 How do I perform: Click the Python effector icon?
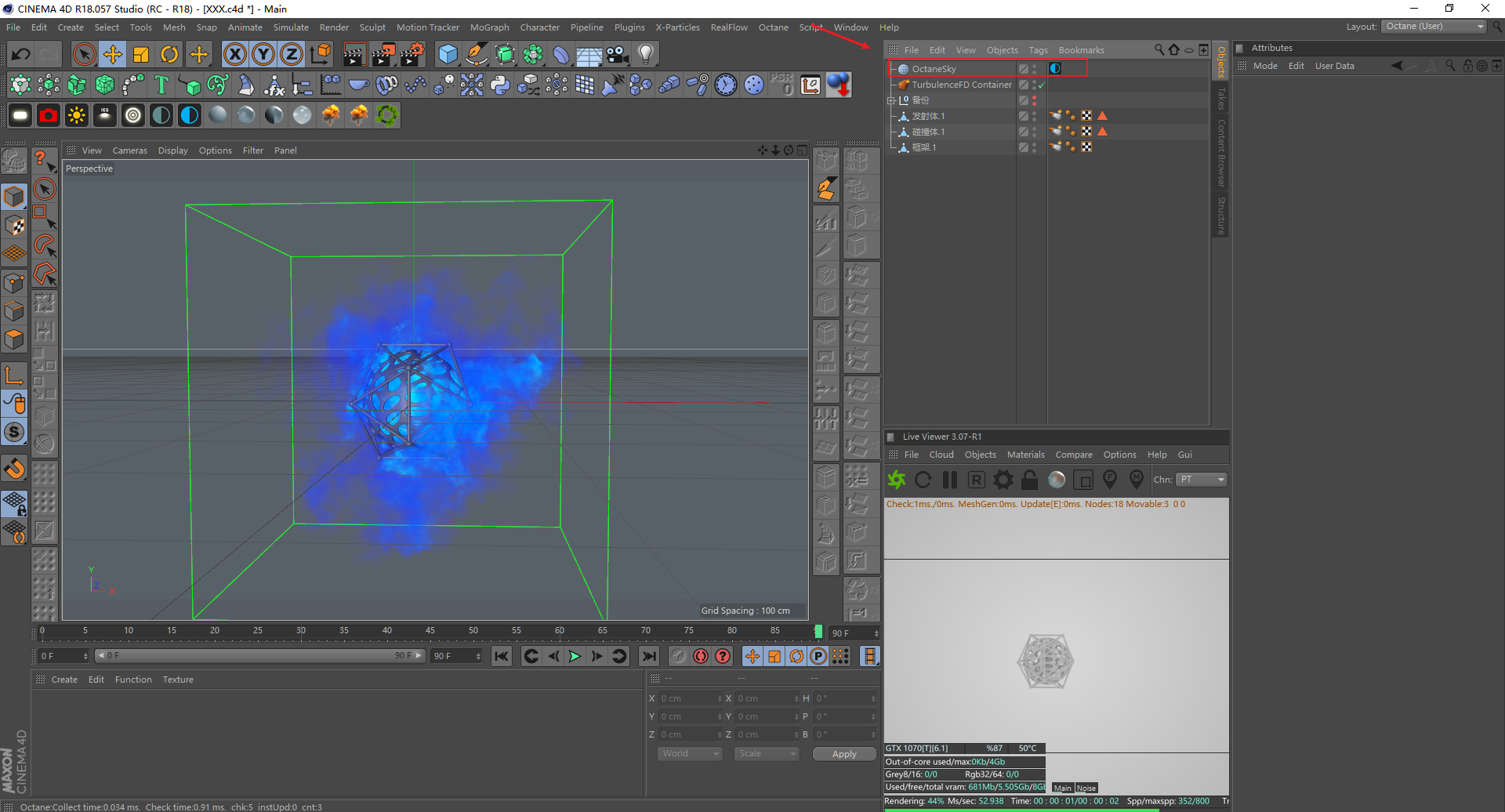pyautogui.click(x=500, y=85)
